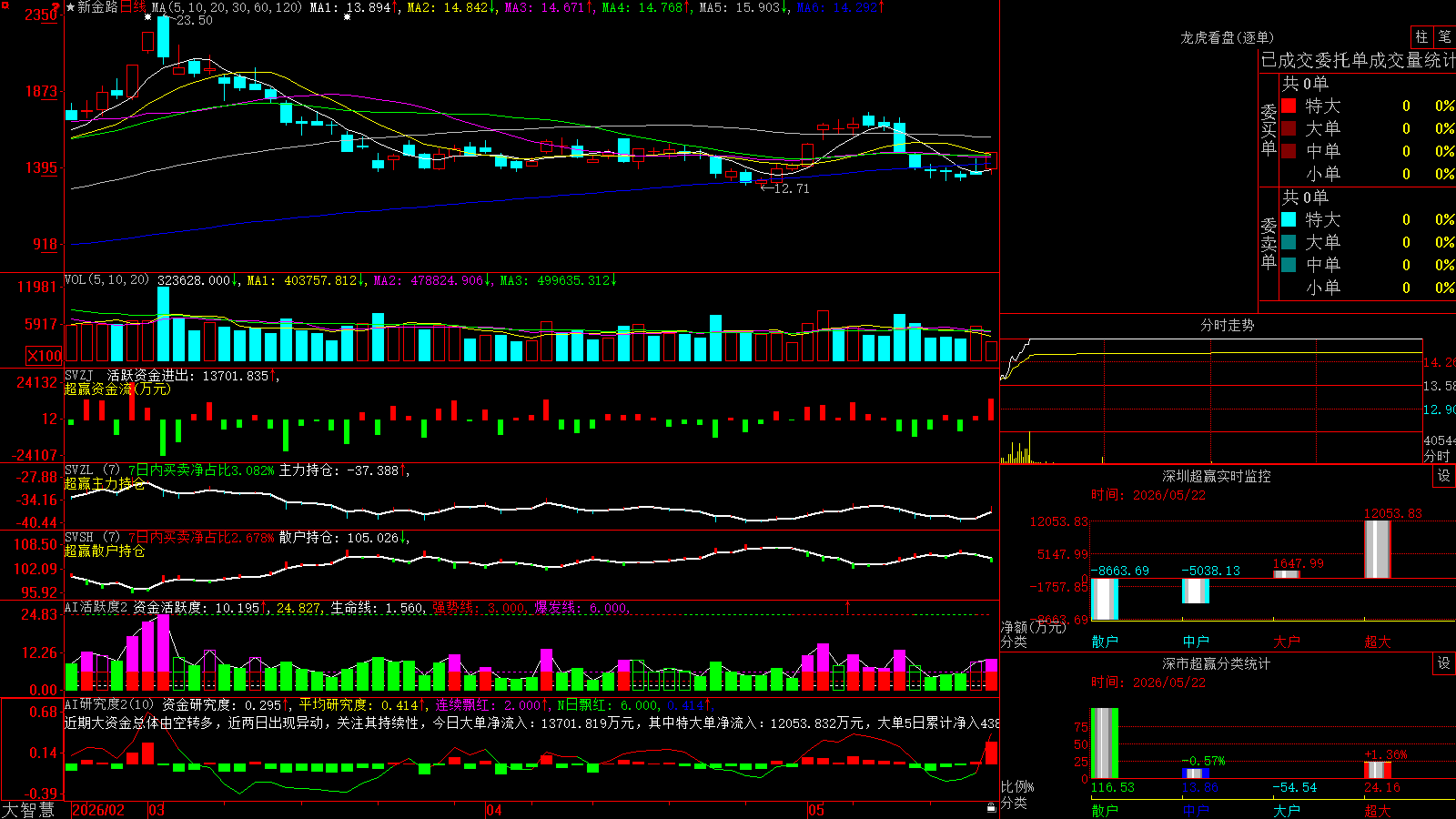Click the red up-arrow marker on the AI活跃度2 chart
1456x819 pixels.
848,605
